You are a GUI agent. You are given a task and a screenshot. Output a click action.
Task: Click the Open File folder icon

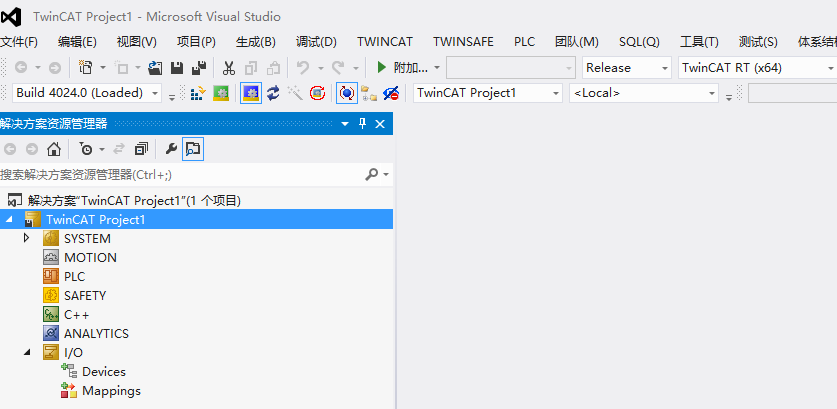coord(155,68)
